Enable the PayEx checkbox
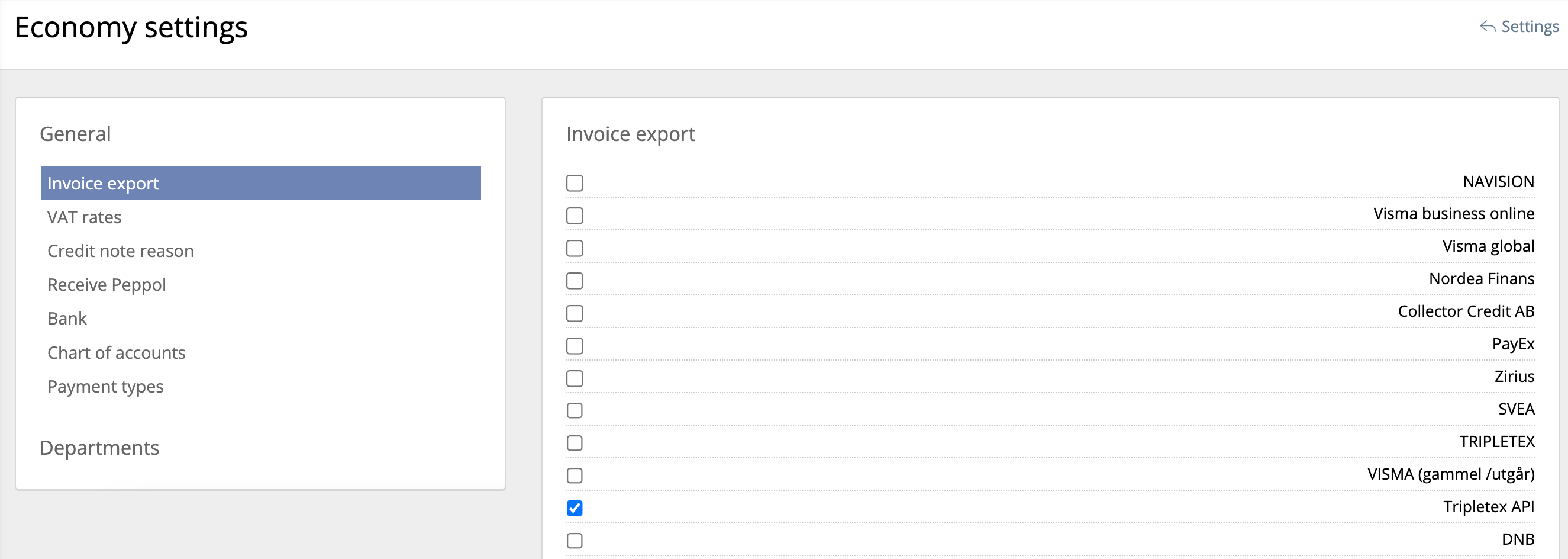This screenshot has height=559, width=1568. [x=575, y=346]
